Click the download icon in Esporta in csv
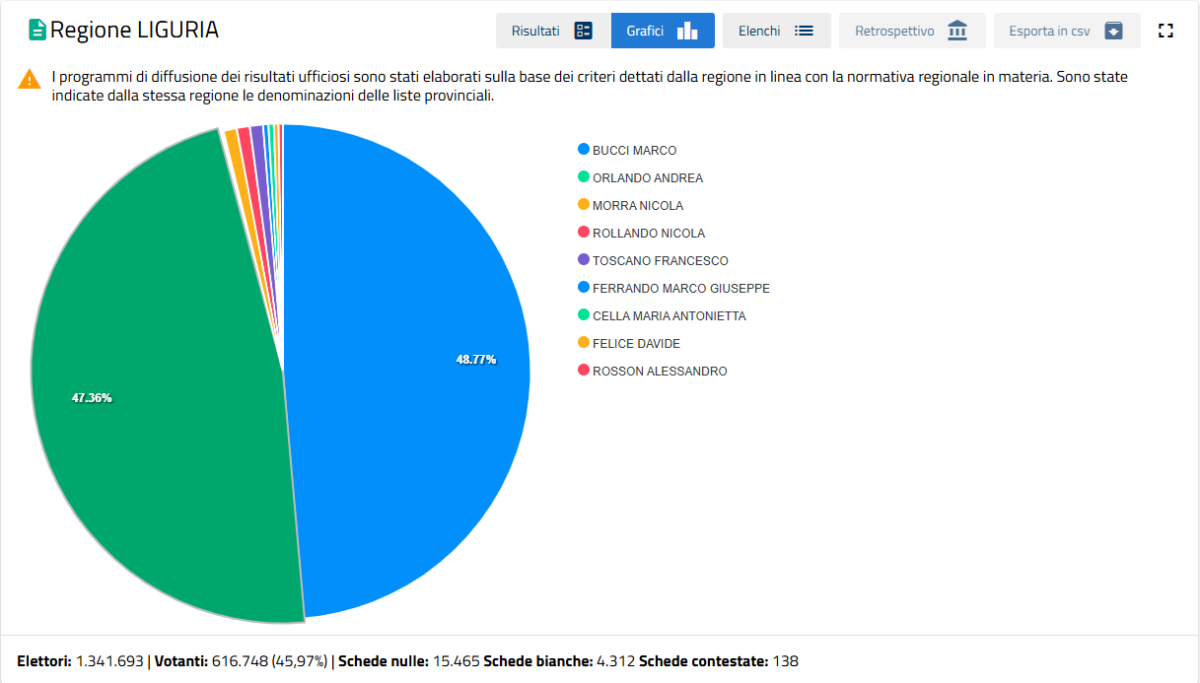This screenshot has height=683, width=1200. (x=1114, y=31)
